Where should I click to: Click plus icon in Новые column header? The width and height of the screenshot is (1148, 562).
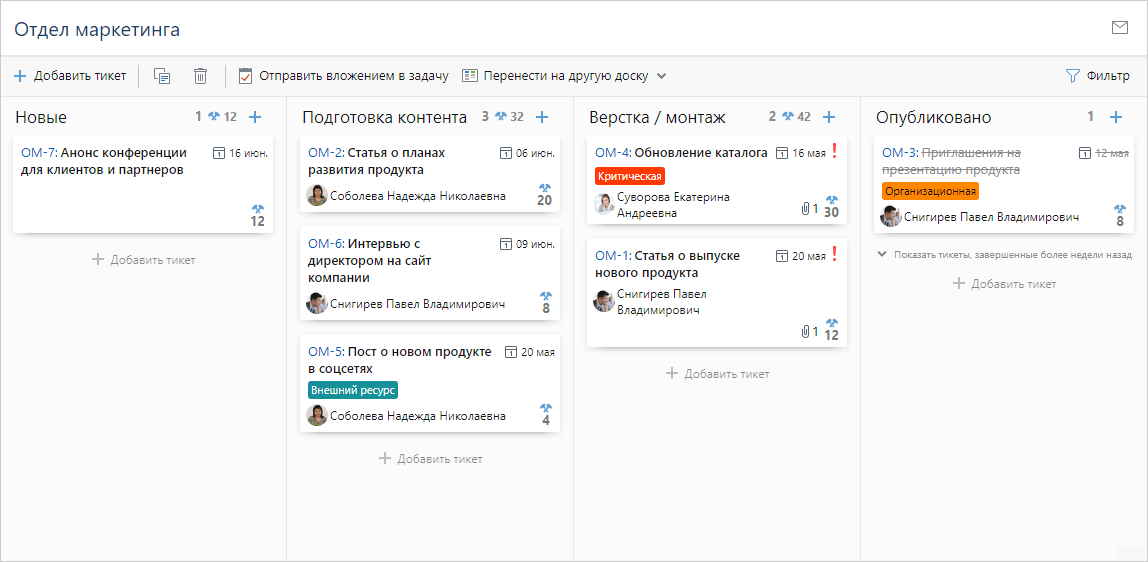coord(255,116)
